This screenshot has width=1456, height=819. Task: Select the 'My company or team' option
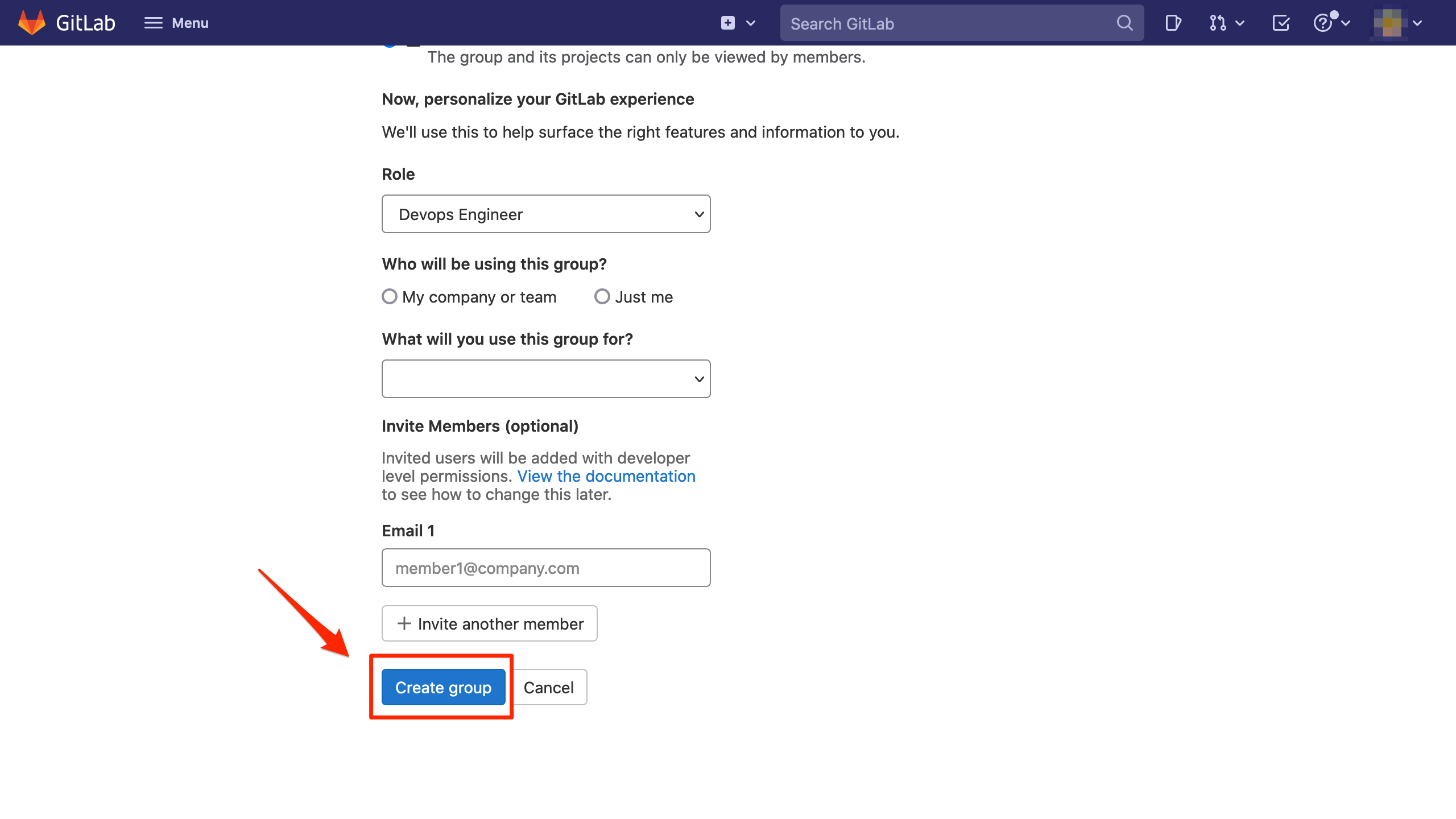point(390,296)
